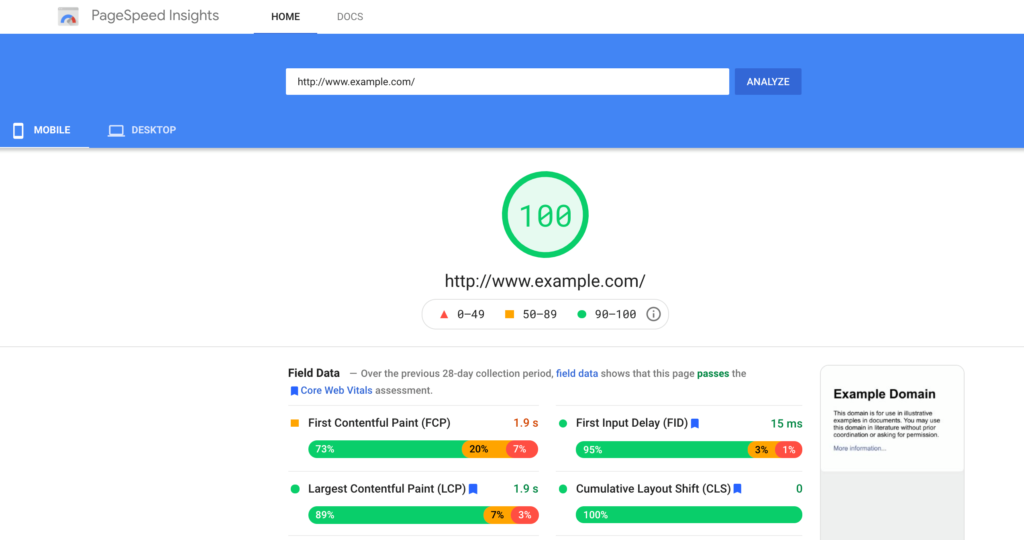Click the Example Domain page screenshot thumbnail
The height and width of the screenshot is (540, 1024).
892,452
